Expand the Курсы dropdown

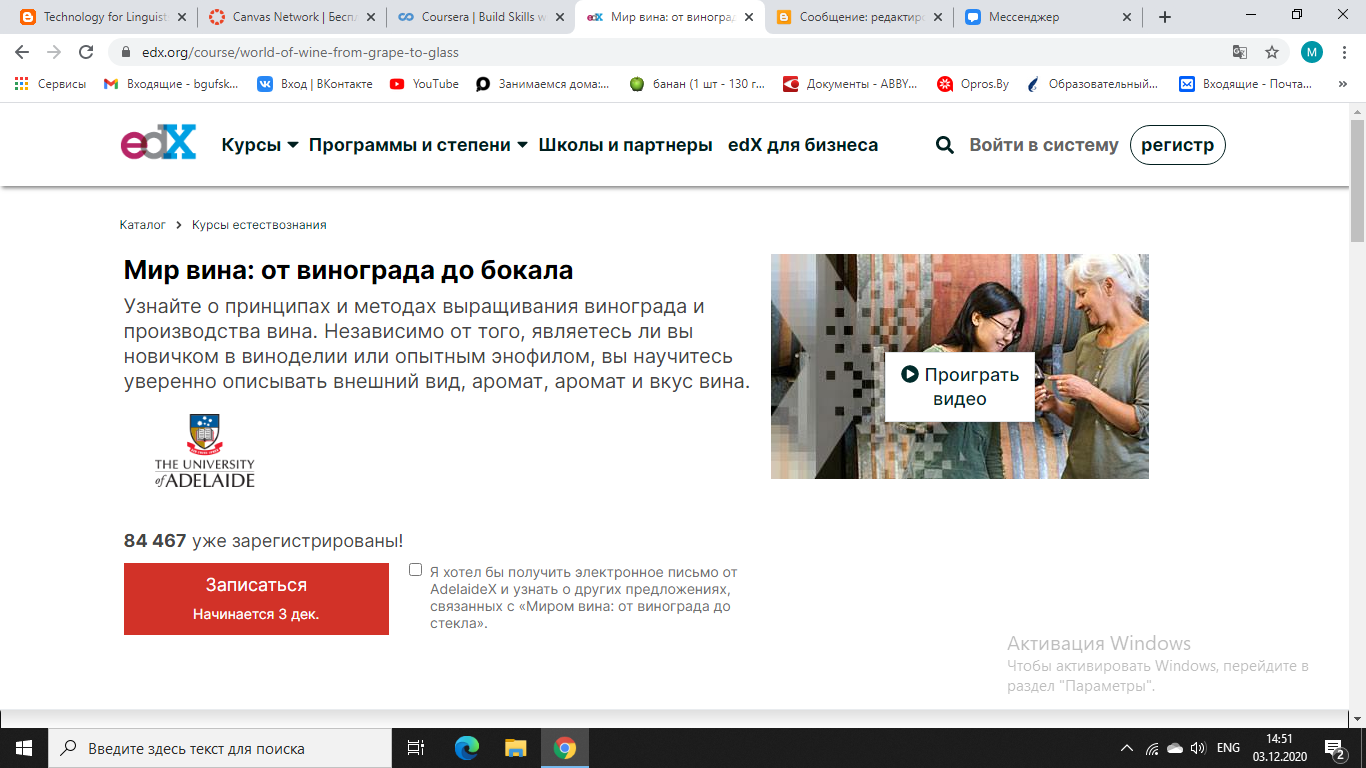(x=260, y=145)
